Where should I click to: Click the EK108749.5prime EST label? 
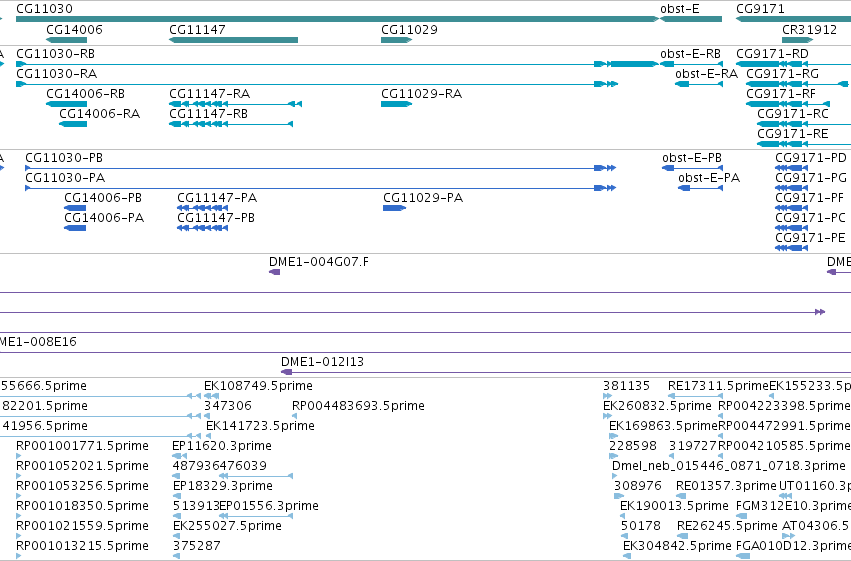[258, 386]
